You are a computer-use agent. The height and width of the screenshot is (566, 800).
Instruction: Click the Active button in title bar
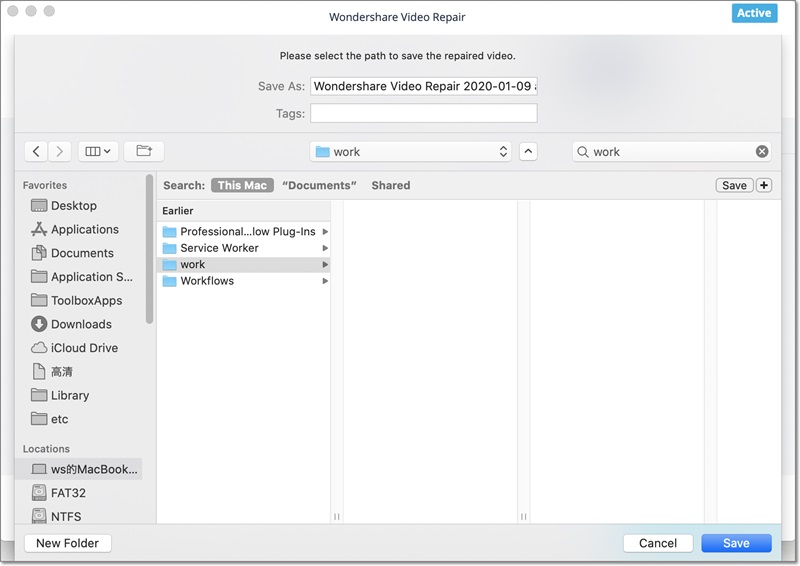click(754, 13)
